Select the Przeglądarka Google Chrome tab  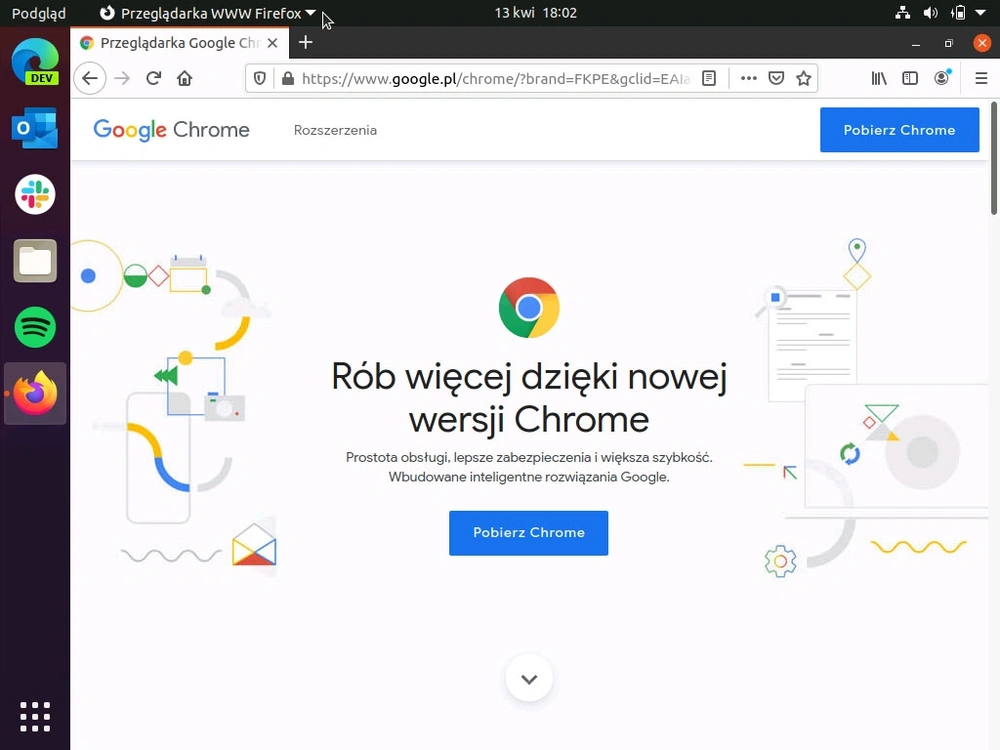coord(180,43)
